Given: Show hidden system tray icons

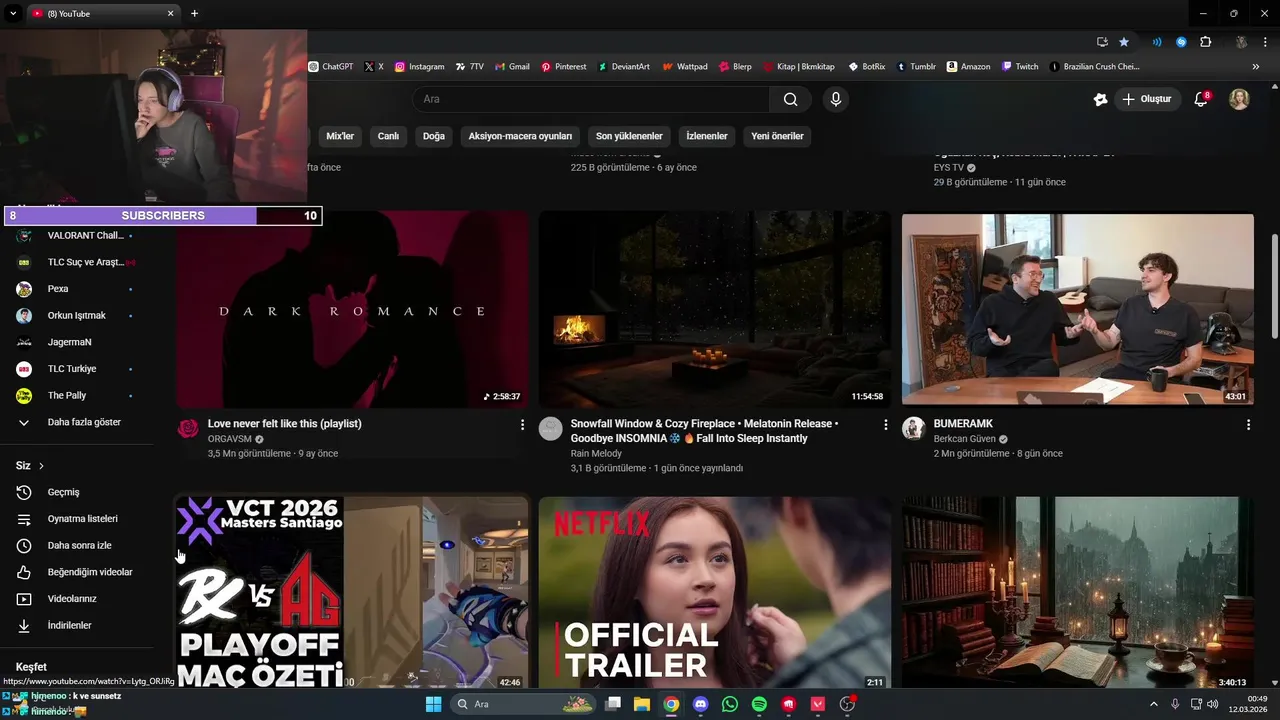Looking at the screenshot, I should (1154, 704).
